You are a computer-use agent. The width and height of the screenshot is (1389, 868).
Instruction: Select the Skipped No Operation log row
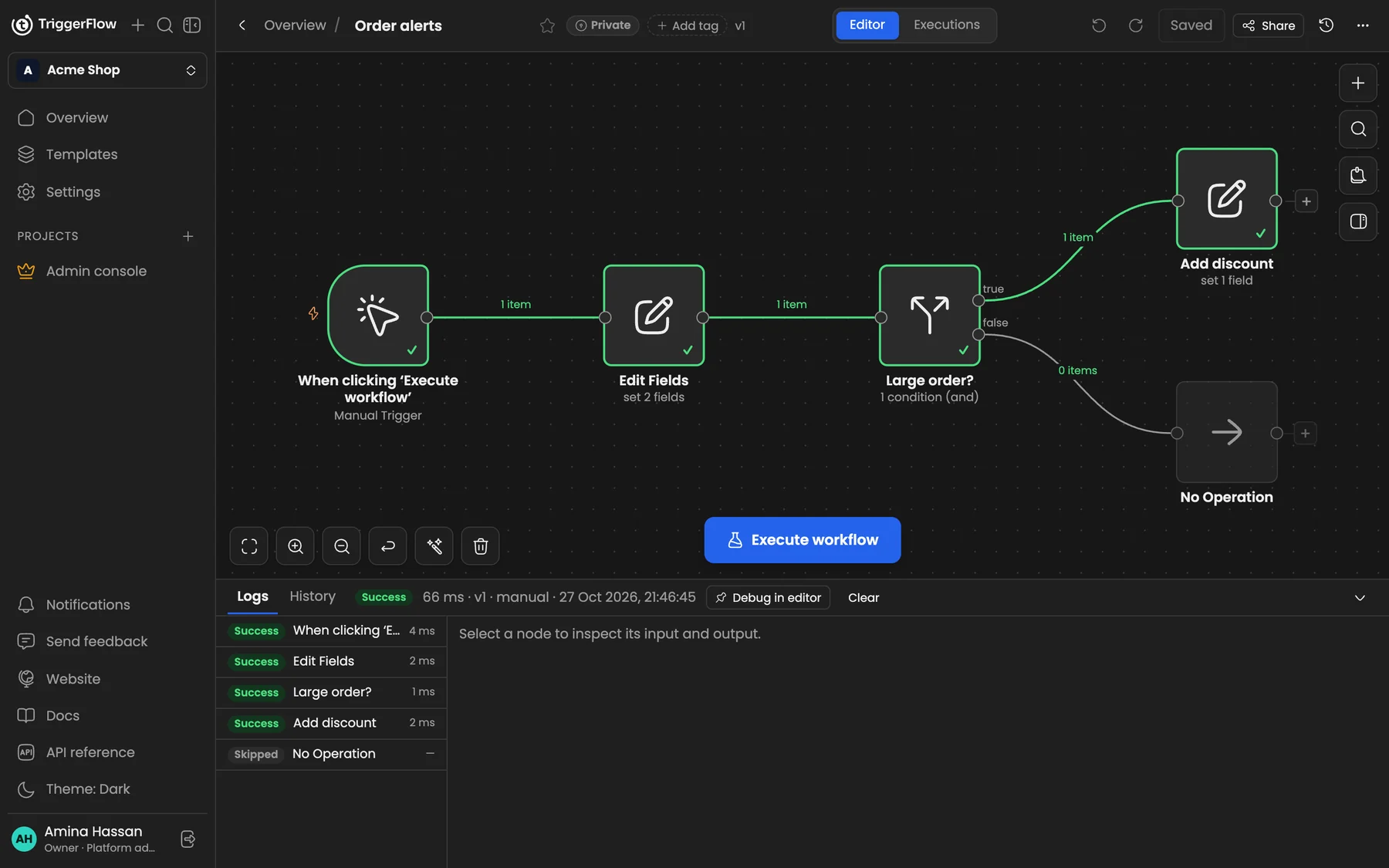[332, 754]
